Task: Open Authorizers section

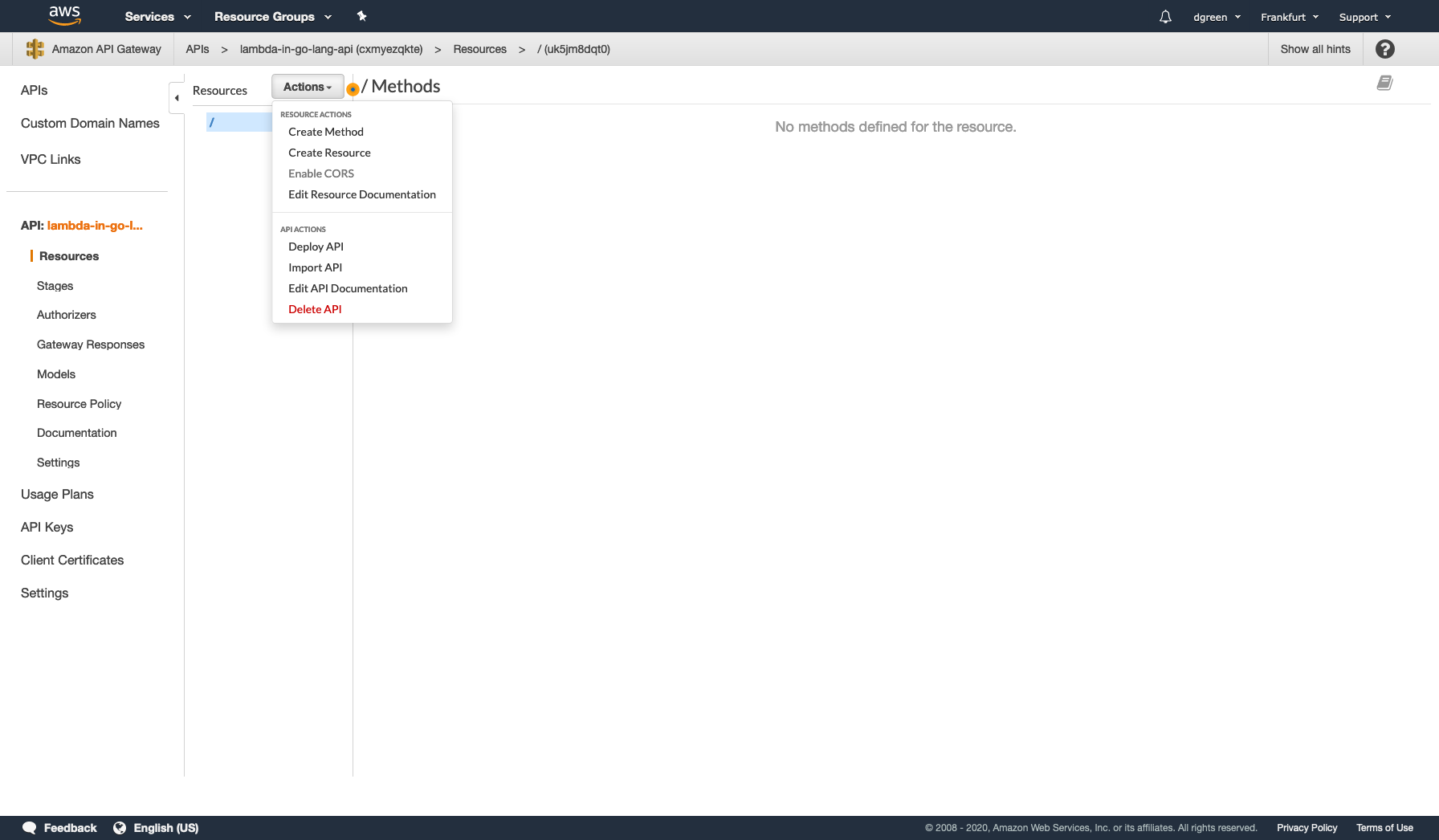Action: tap(67, 315)
